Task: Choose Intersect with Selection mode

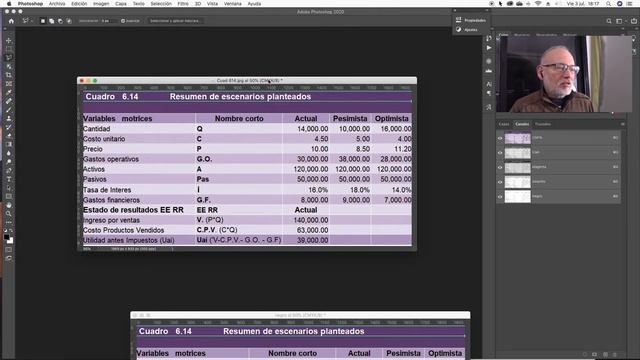Action: [69, 21]
